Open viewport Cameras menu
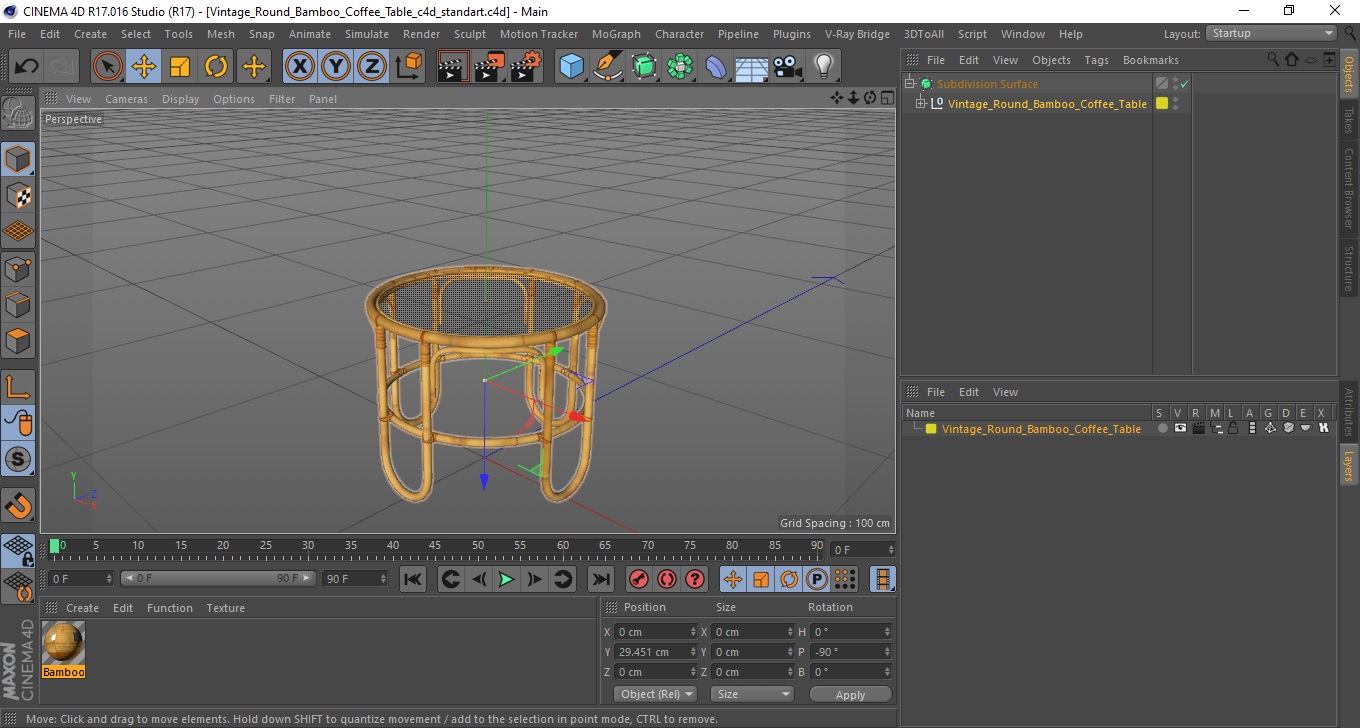The image size is (1360, 728). coord(126,99)
